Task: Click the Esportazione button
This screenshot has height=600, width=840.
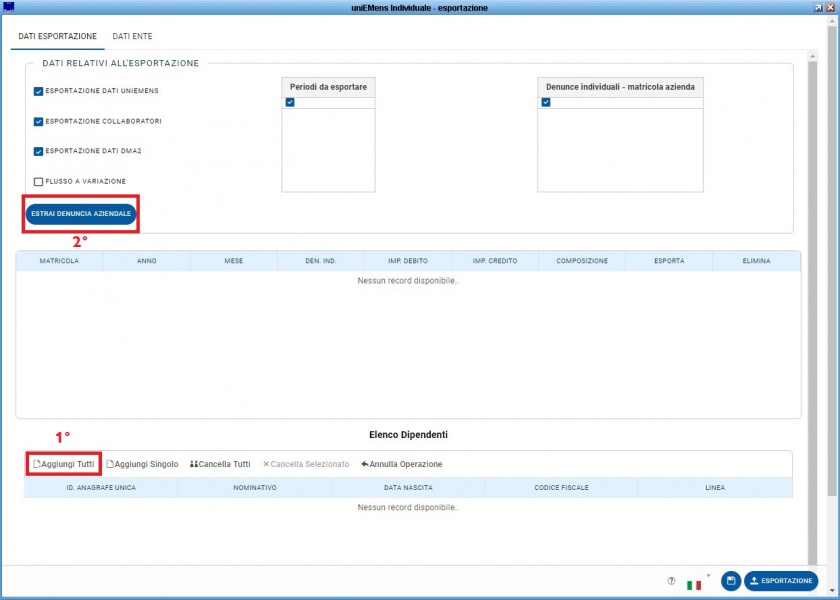Action: [781, 581]
